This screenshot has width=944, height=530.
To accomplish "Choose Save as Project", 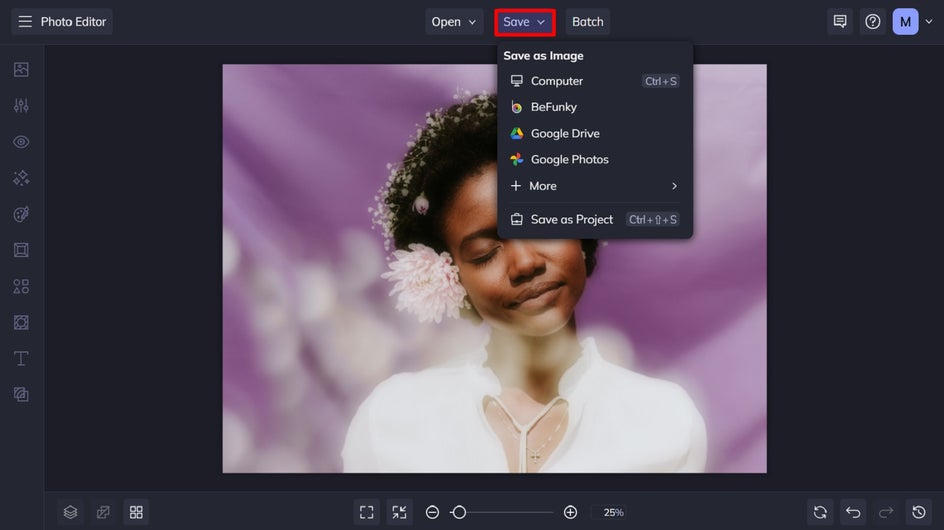I will [x=594, y=219].
